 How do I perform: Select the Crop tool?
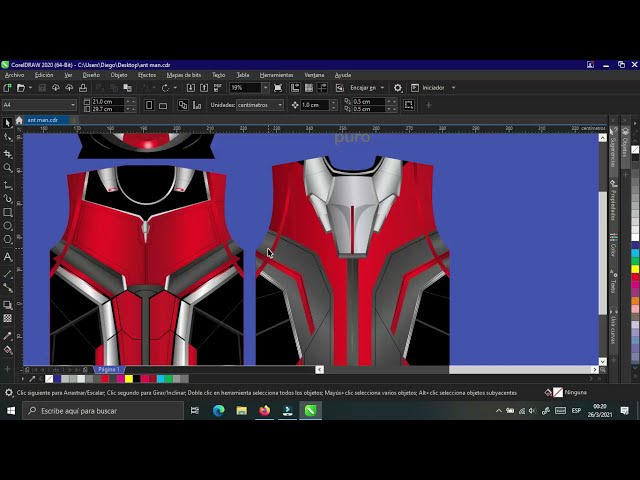(7, 154)
